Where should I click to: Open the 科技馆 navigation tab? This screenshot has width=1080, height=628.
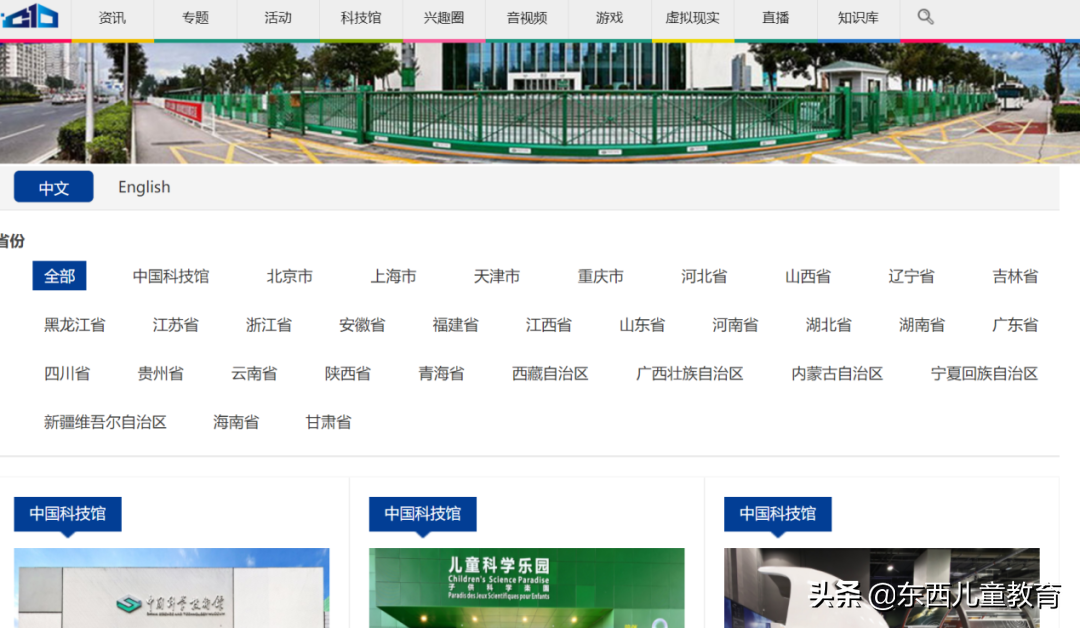pos(360,16)
